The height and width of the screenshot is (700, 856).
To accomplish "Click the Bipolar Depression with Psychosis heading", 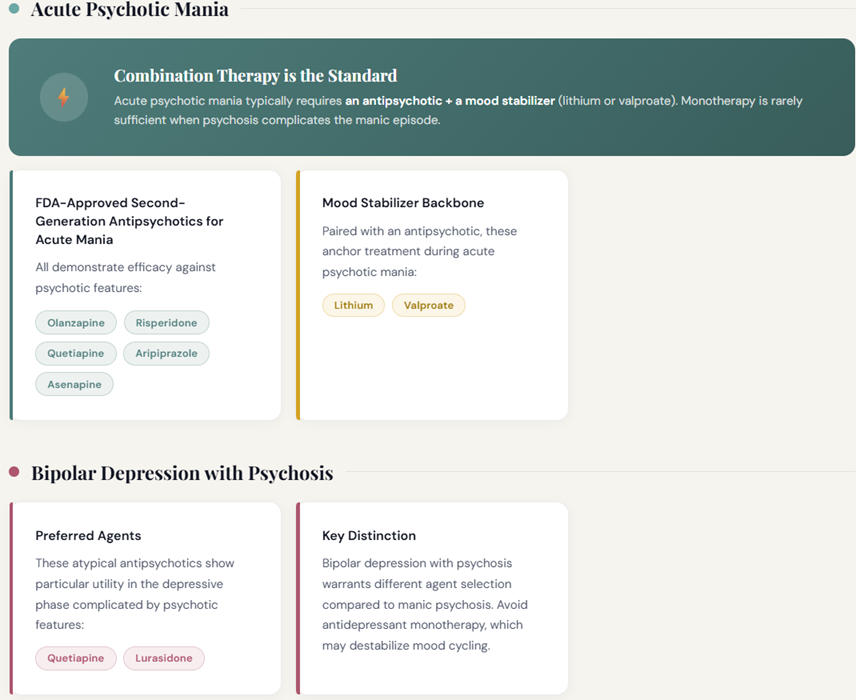I will point(182,473).
